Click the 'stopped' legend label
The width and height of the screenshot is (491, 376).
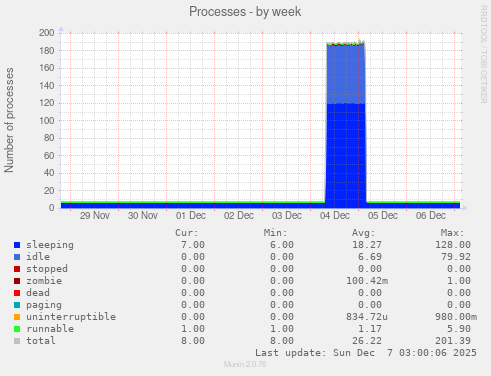point(47,269)
